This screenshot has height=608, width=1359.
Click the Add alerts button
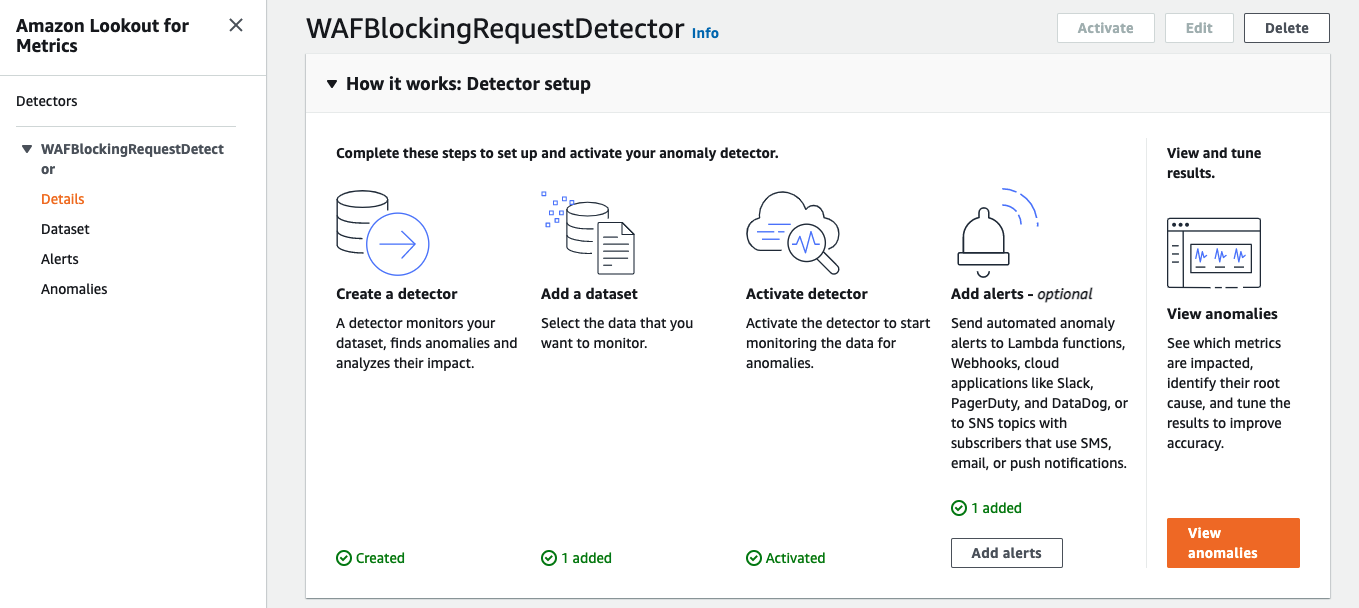1006,552
